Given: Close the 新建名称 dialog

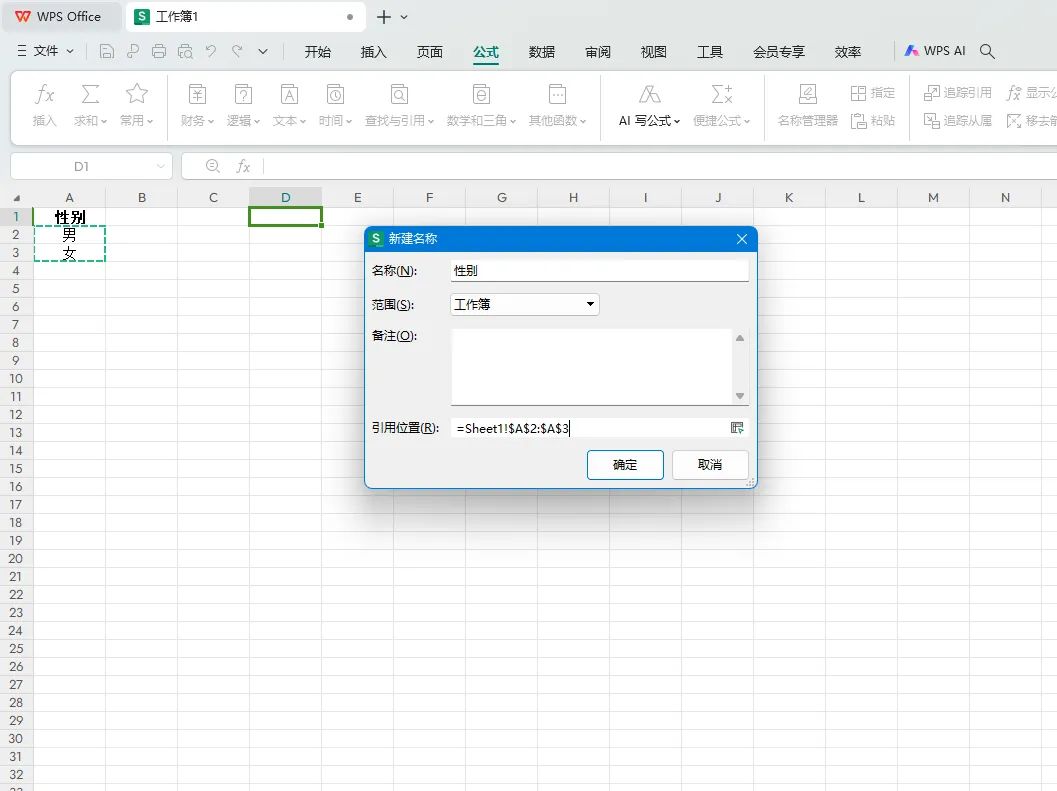Looking at the screenshot, I should pyautogui.click(x=742, y=239).
